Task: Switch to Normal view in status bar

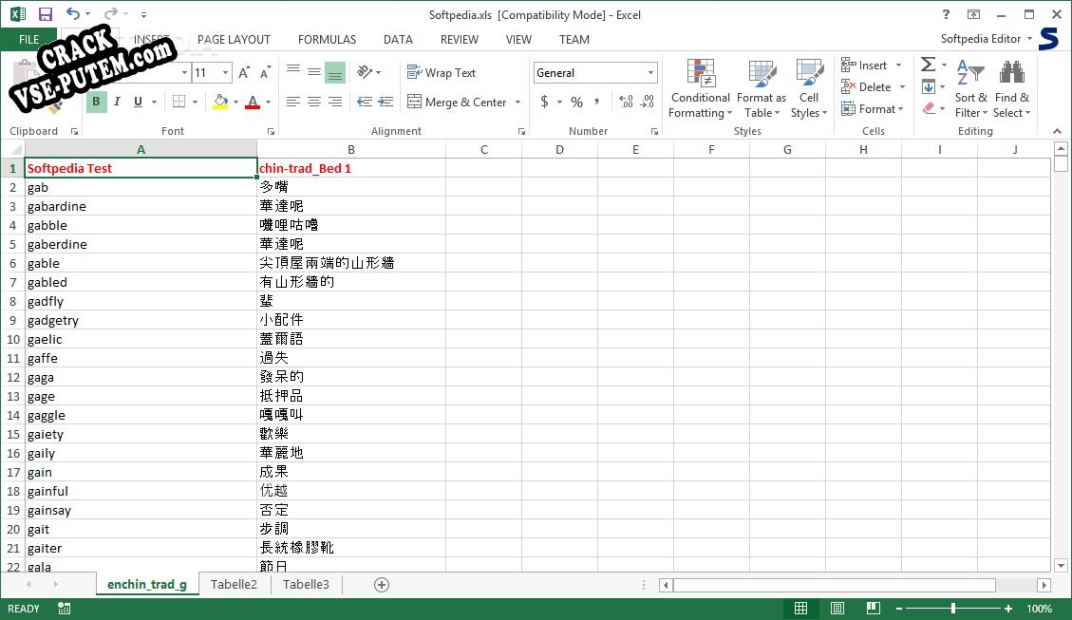Action: point(801,608)
